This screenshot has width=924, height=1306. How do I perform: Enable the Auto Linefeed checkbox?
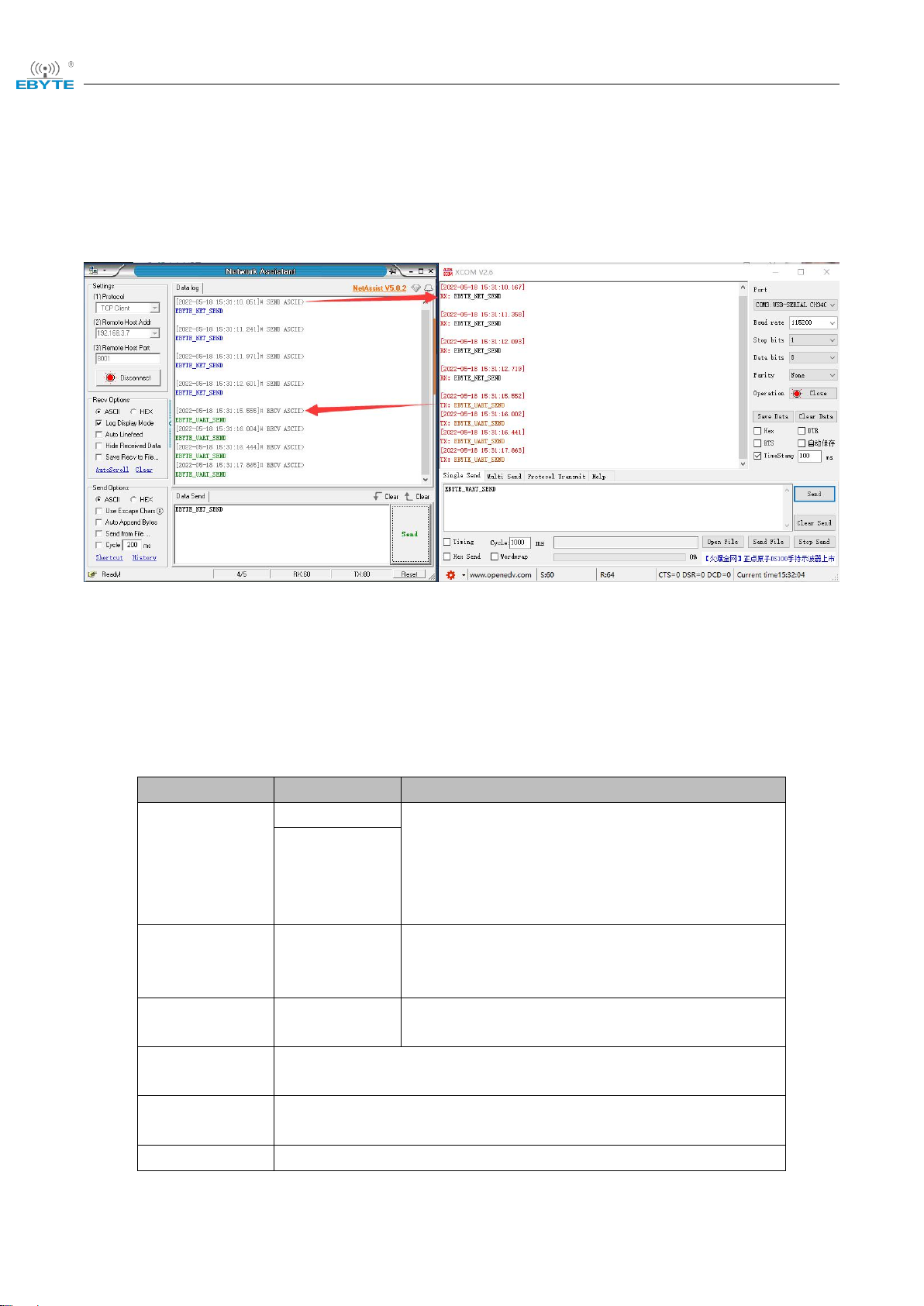[98, 435]
